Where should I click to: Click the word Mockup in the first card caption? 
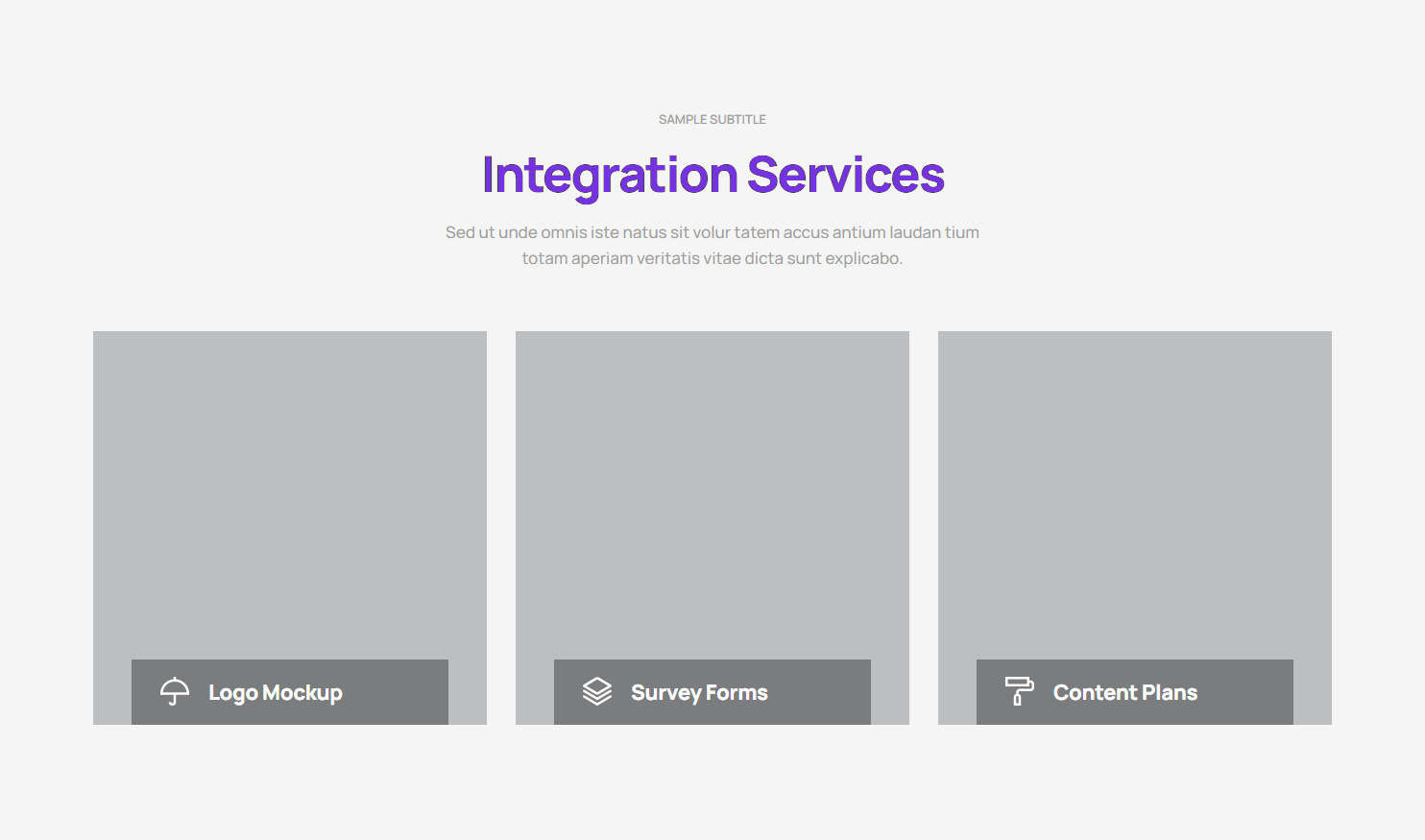tap(302, 693)
